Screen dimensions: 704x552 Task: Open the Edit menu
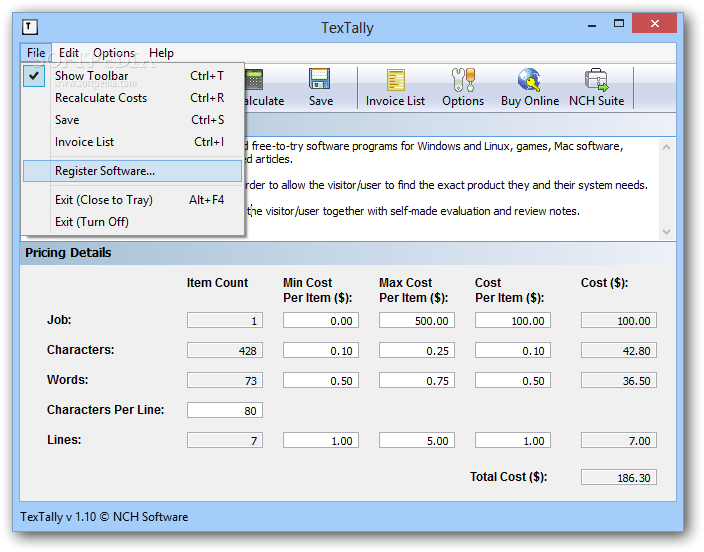click(x=69, y=53)
